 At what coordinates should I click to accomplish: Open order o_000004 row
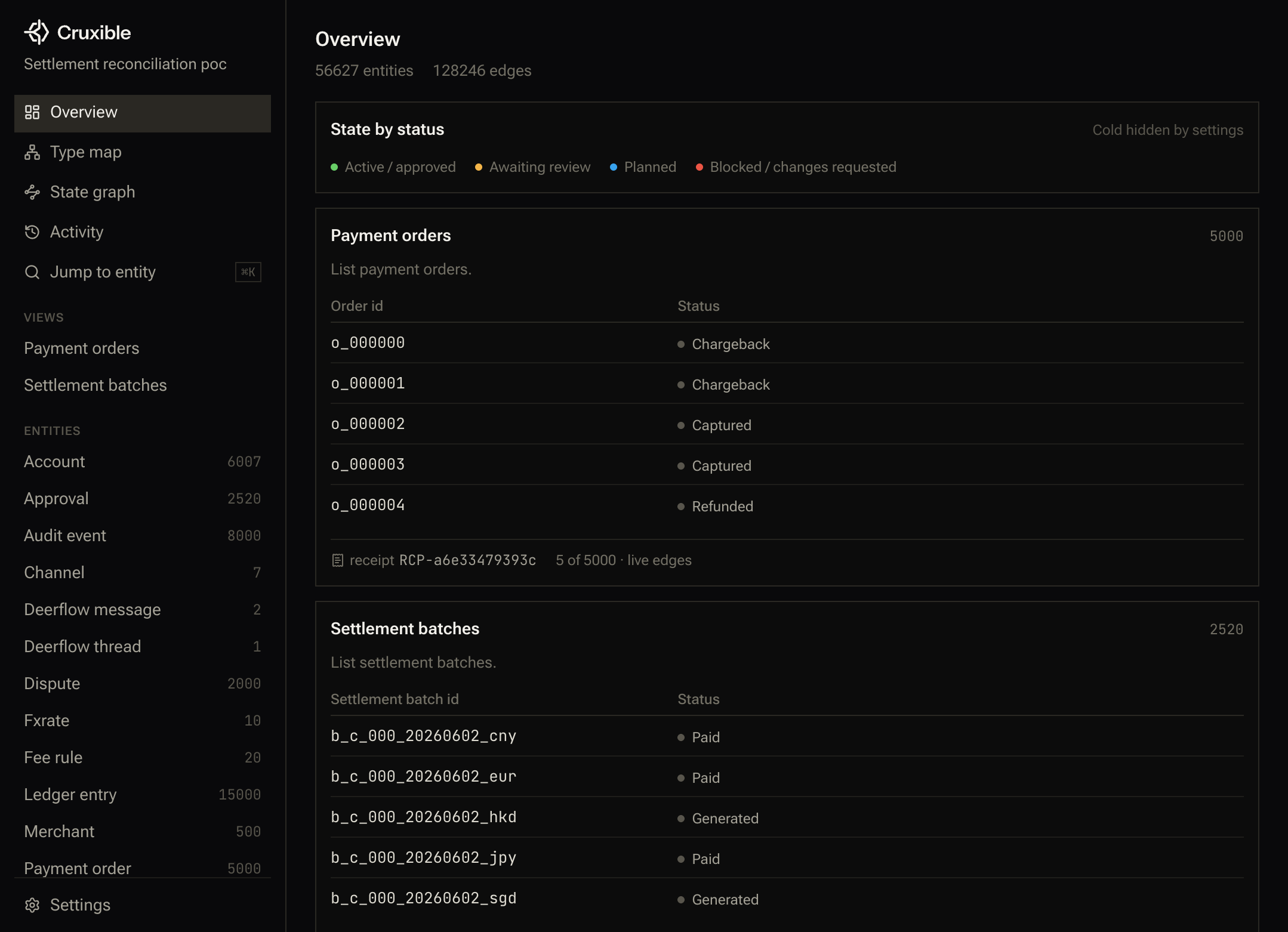coord(787,505)
